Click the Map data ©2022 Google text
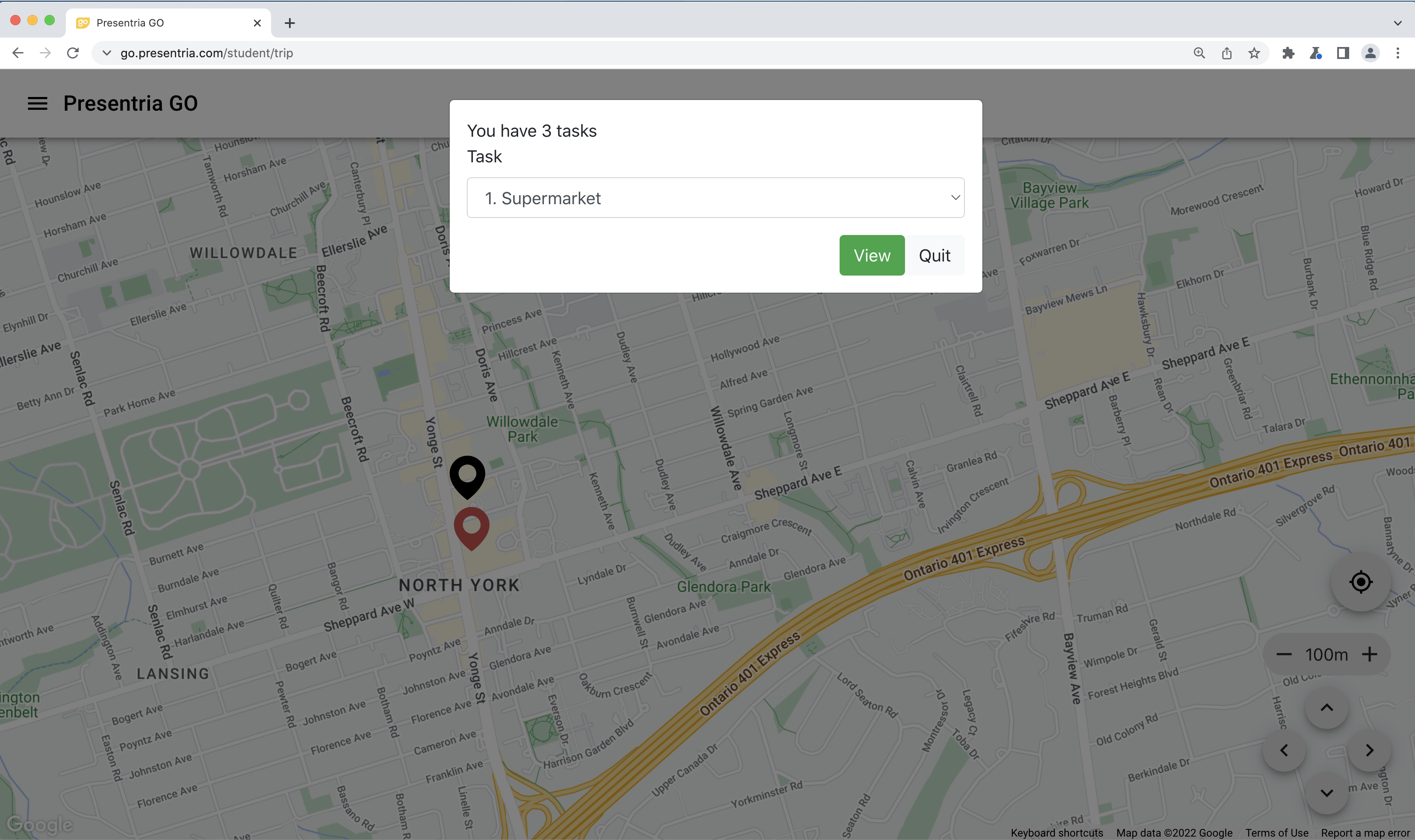 point(1174,833)
